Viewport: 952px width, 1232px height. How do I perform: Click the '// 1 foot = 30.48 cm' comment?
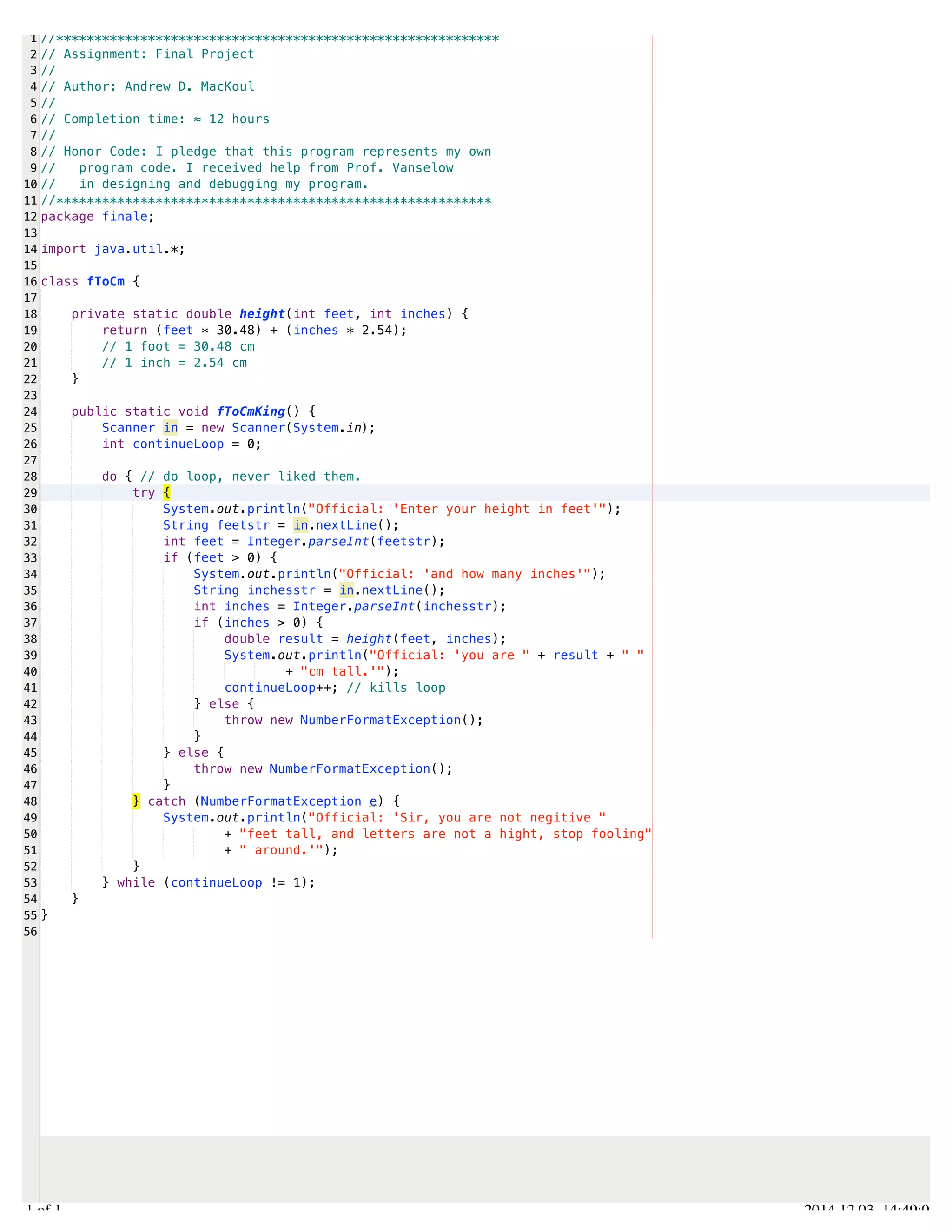click(178, 347)
